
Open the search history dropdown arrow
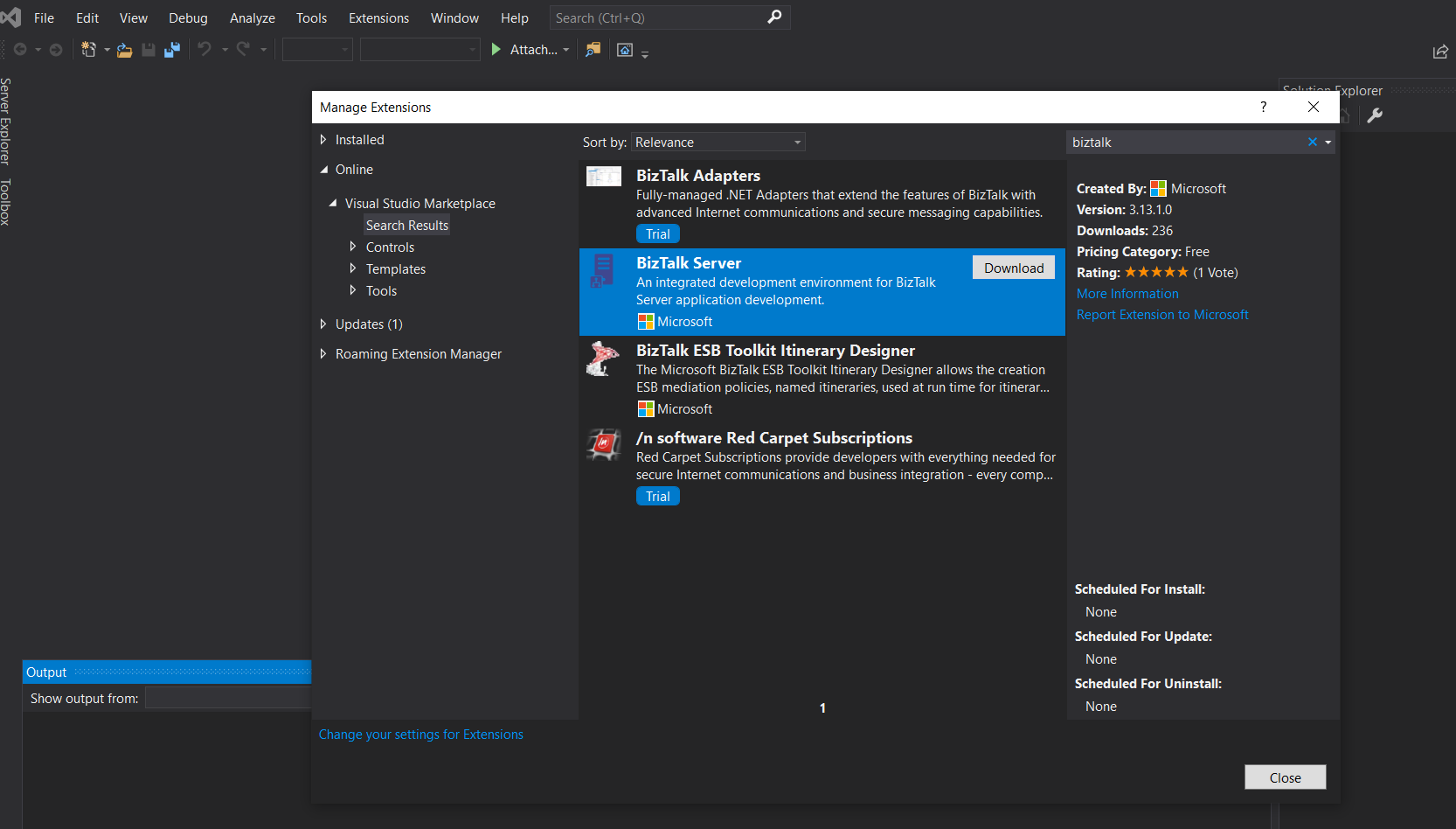point(1328,143)
